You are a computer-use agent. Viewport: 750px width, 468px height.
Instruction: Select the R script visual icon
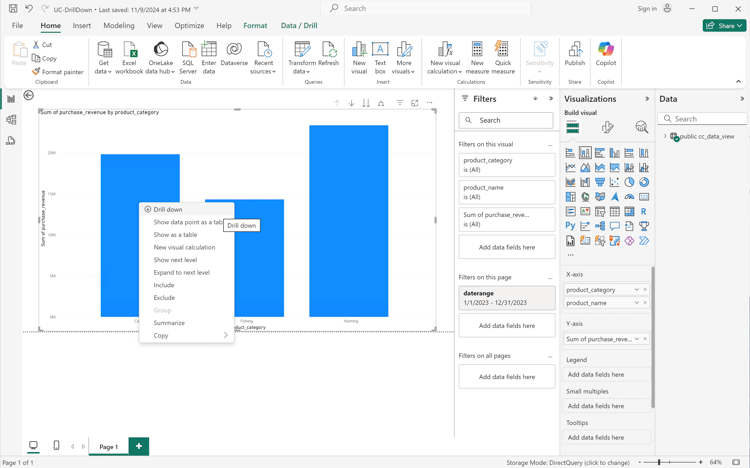(644, 212)
